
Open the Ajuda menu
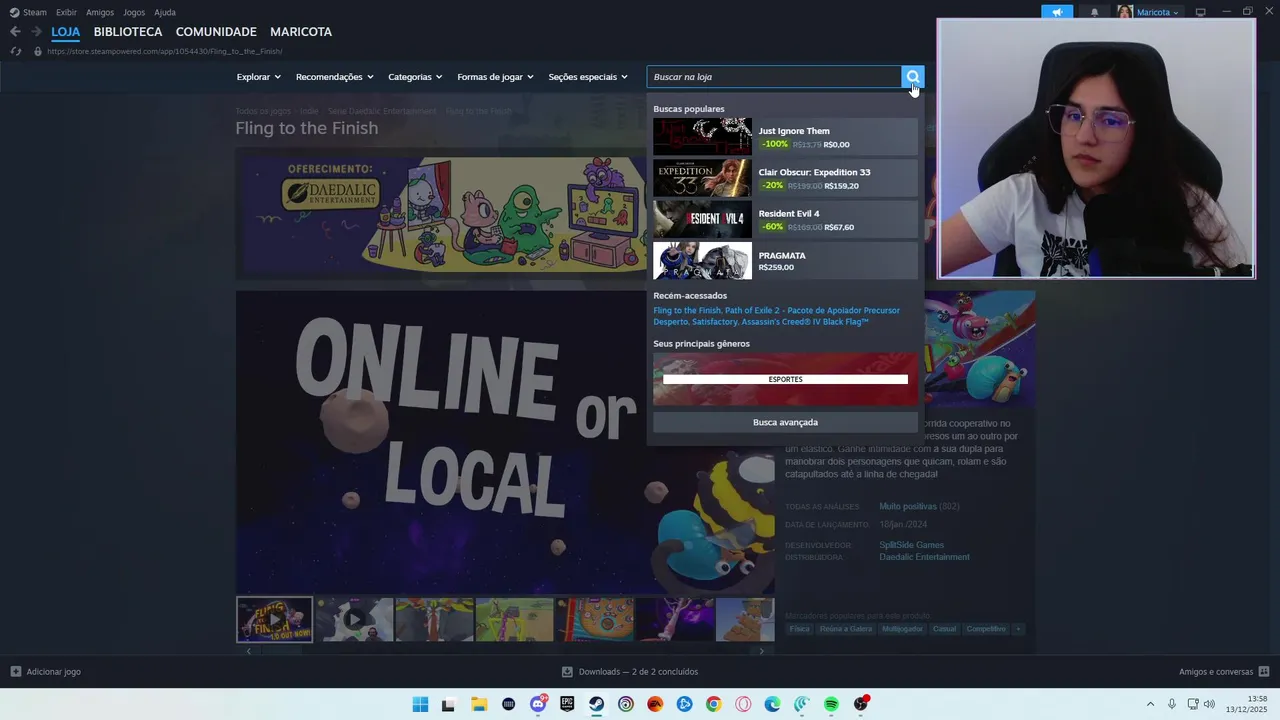165,12
